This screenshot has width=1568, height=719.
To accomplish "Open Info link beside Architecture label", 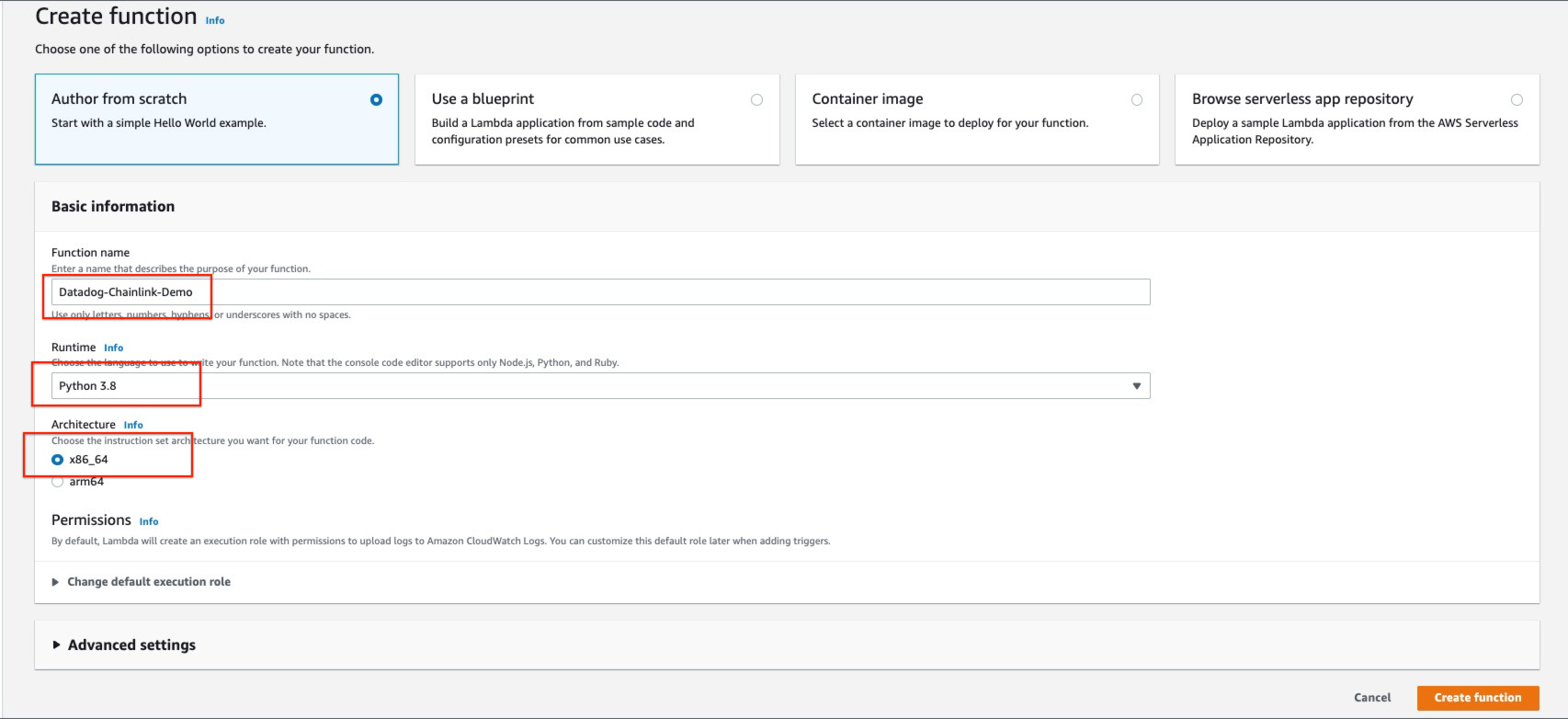I will tap(133, 426).
